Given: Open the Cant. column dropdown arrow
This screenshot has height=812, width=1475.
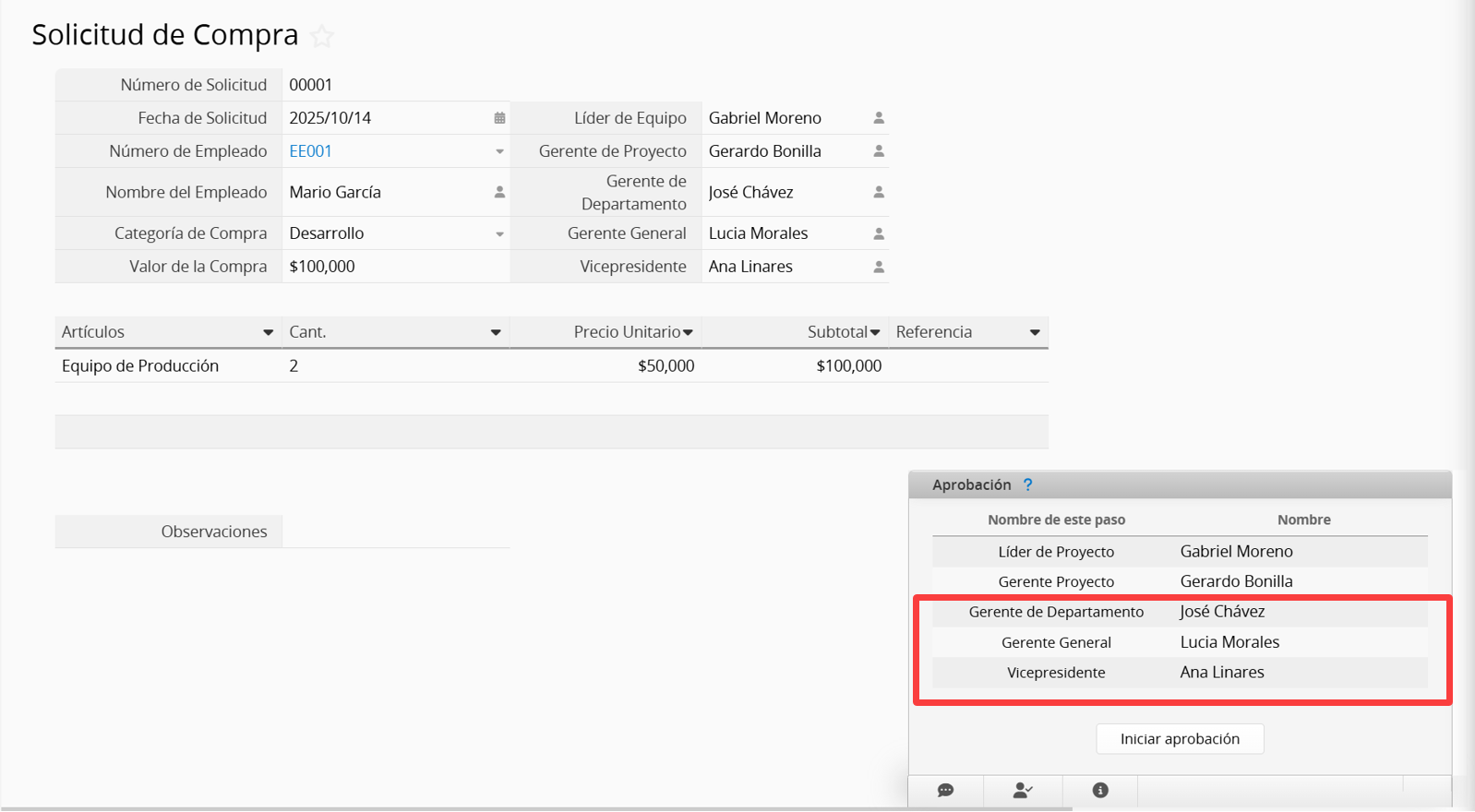Looking at the screenshot, I should [496, 332].
